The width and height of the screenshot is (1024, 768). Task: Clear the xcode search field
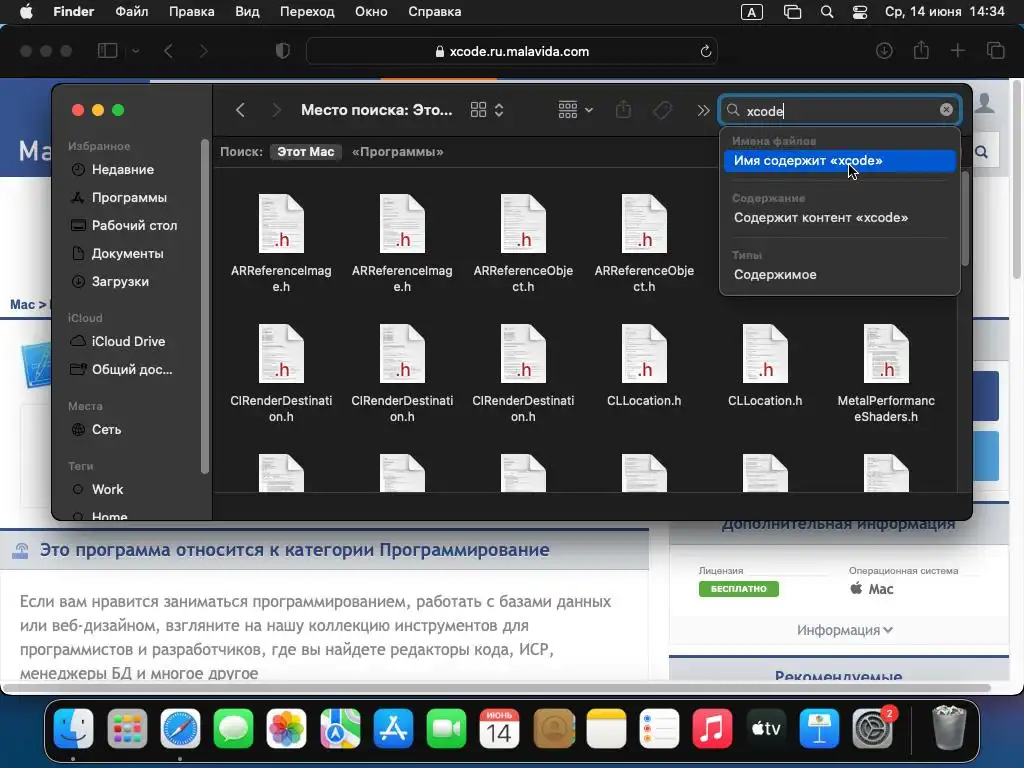(x=946, y=110)
